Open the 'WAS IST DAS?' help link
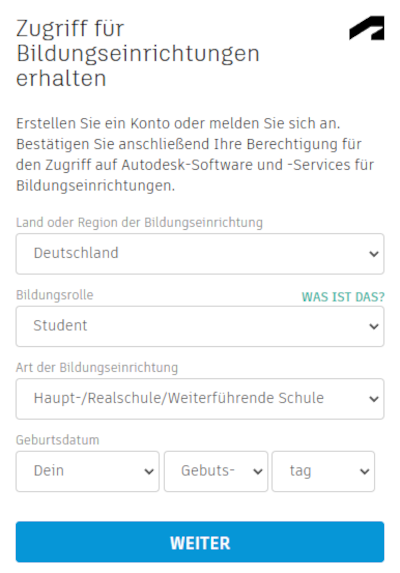 343,297
